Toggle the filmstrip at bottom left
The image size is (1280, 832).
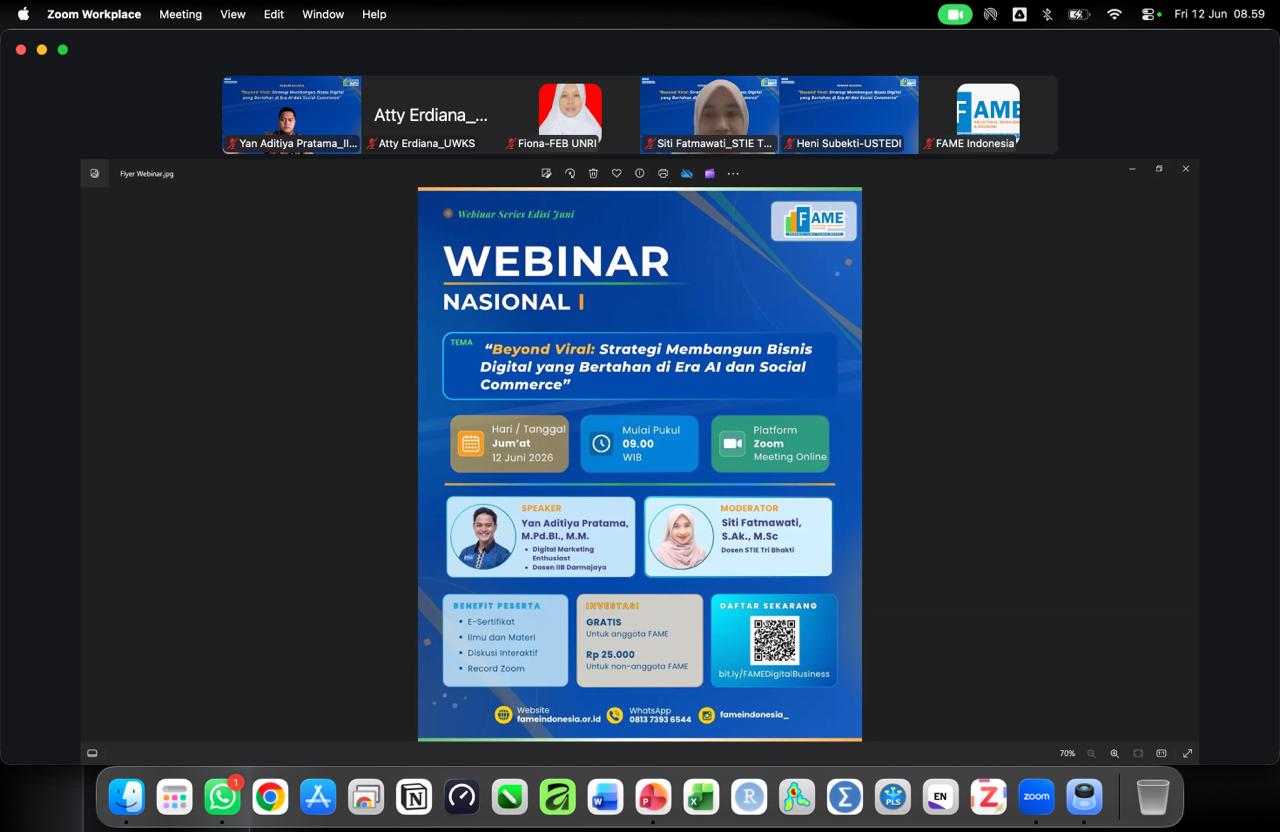click(92, 753)
